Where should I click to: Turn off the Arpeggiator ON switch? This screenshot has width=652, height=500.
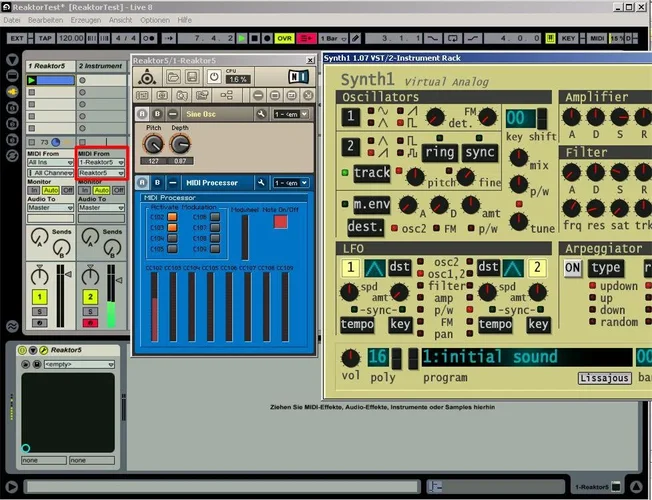(x=572, y=268)
